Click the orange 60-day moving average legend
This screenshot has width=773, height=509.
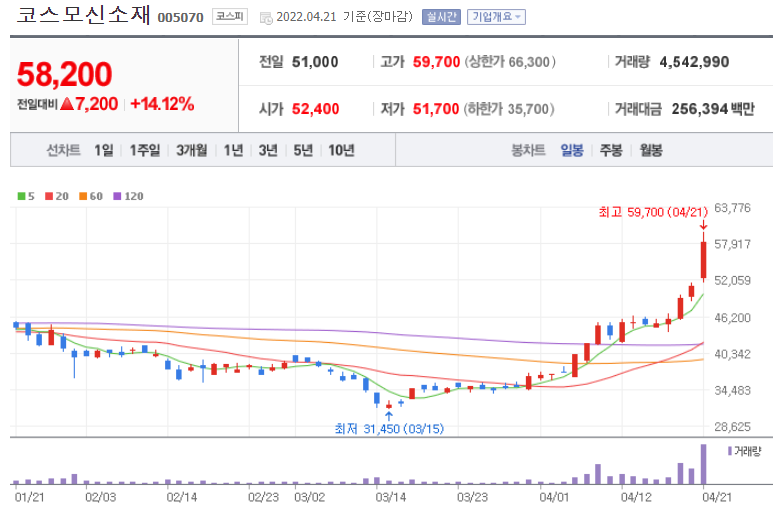click(91, 196)
